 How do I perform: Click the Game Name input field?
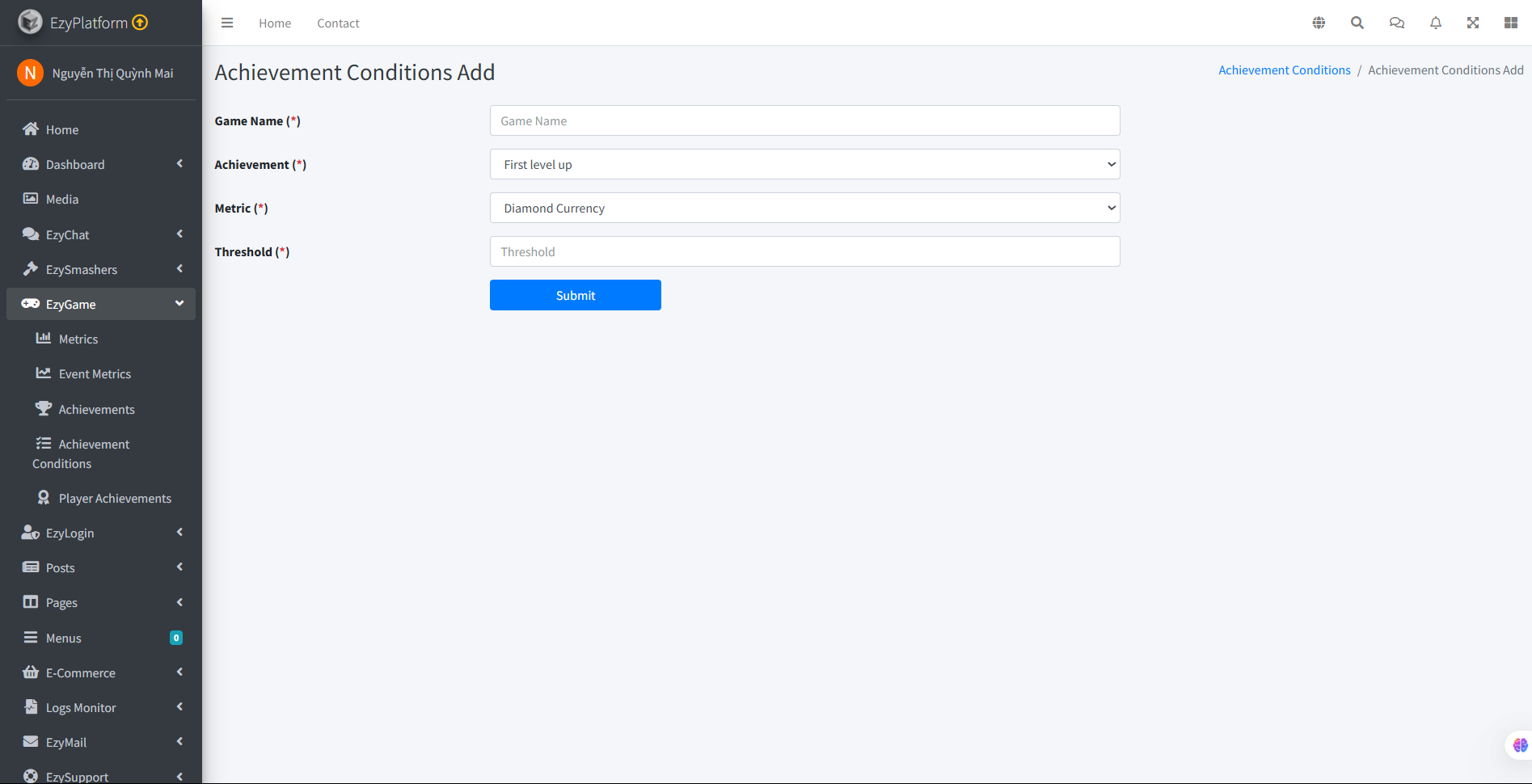click(x=804, y=120)
